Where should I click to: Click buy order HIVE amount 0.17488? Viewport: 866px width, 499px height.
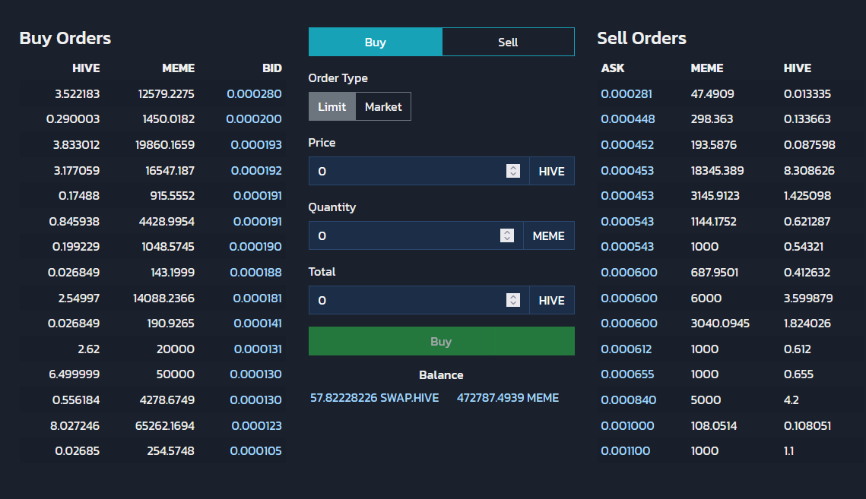click(79, 196)
